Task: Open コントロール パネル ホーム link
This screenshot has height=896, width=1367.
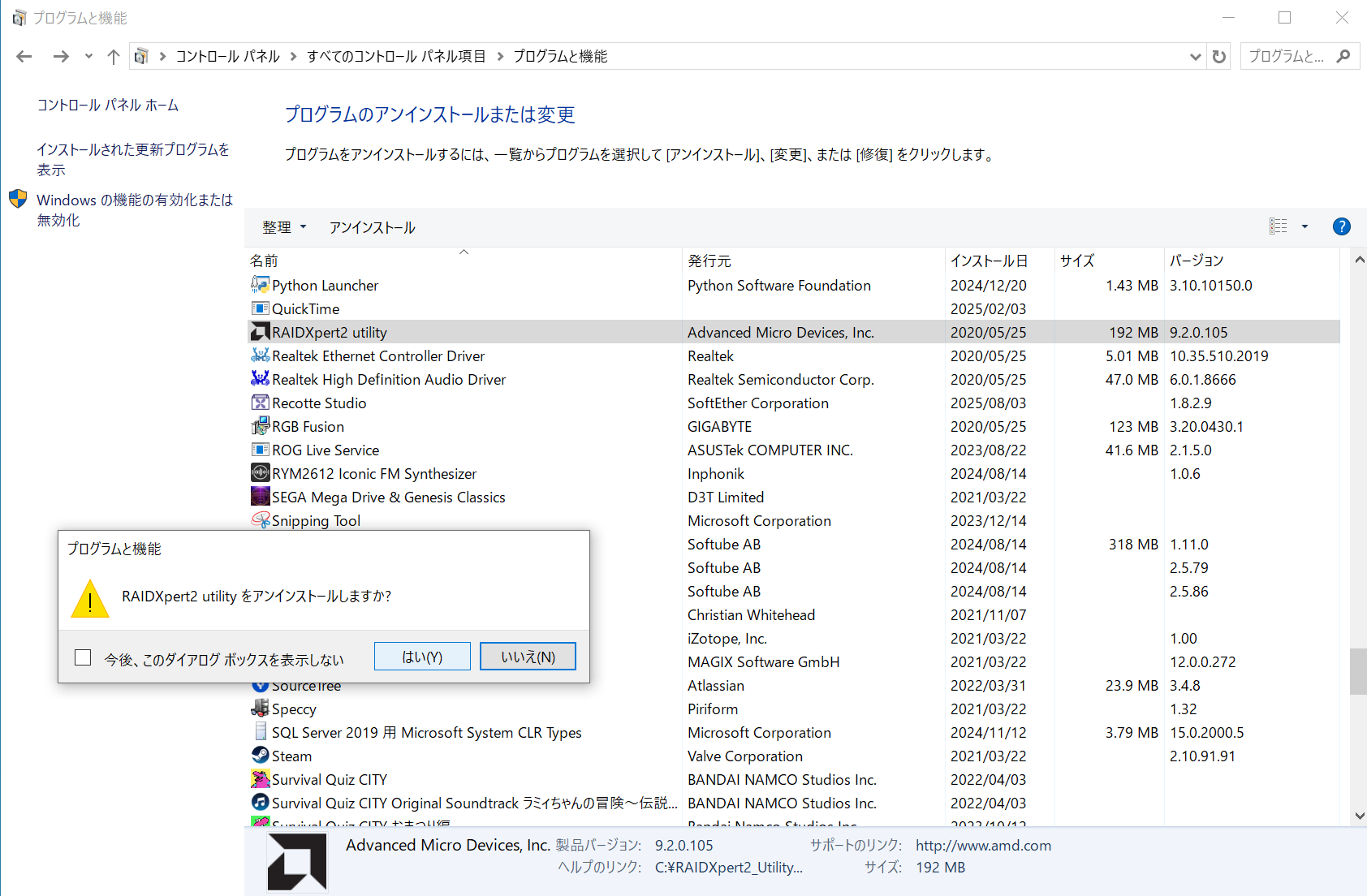Action: tap(108, 105)
